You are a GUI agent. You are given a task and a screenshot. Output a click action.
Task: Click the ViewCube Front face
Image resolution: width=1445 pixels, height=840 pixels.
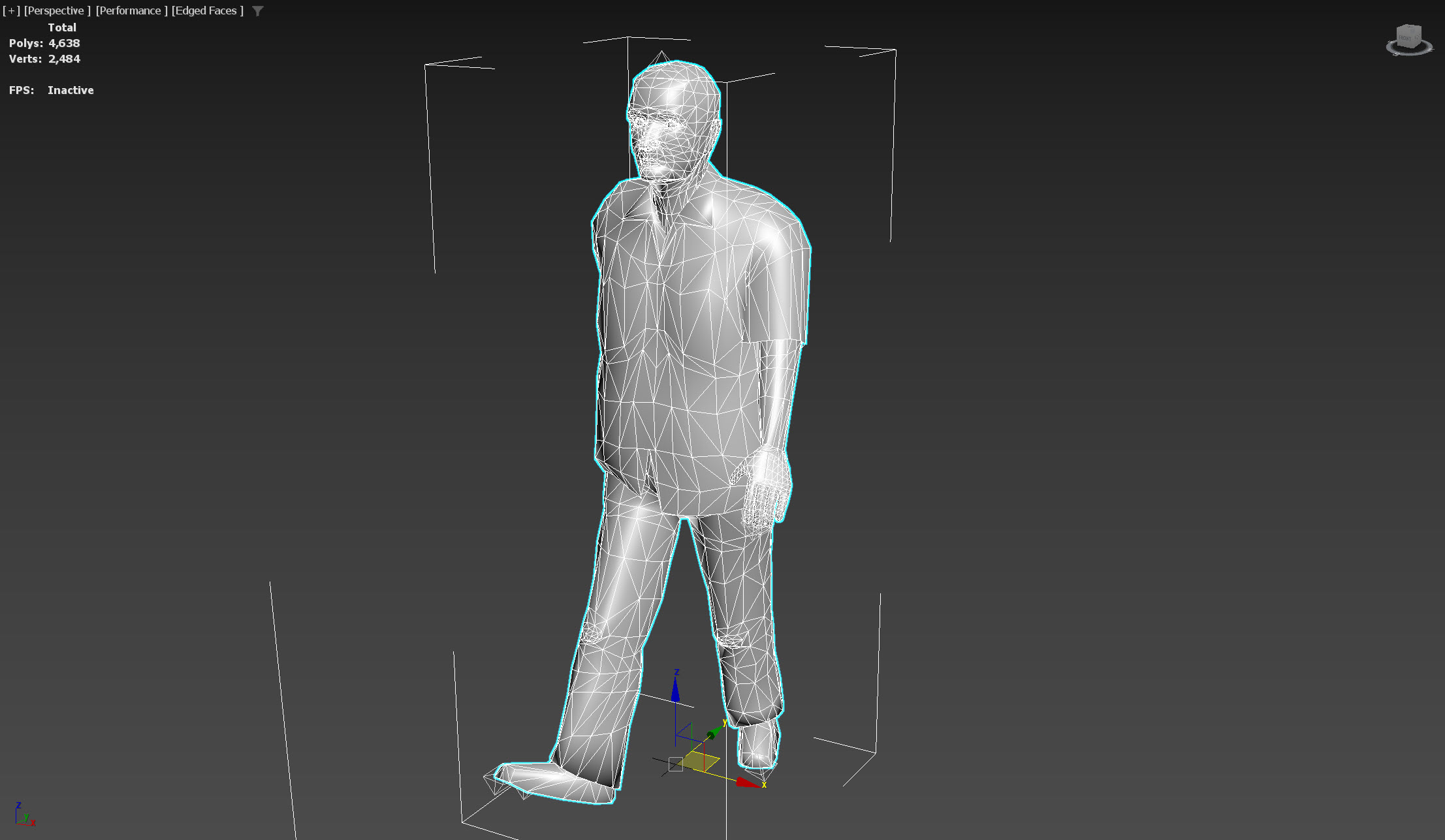click(x=1405, y=37)
